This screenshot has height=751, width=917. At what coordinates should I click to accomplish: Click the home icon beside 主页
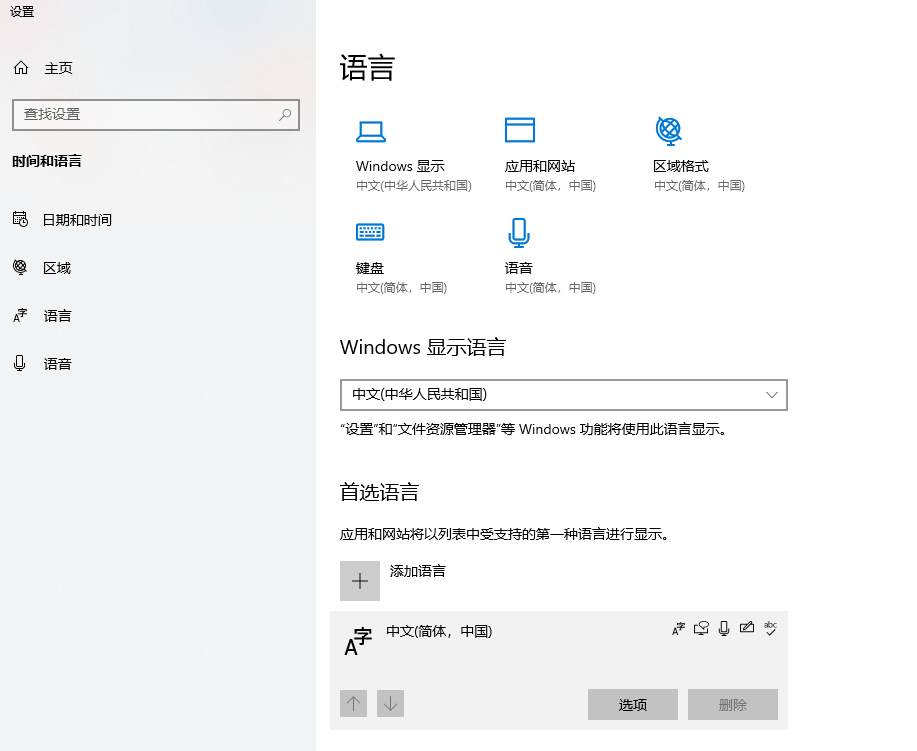pos(21,68)
